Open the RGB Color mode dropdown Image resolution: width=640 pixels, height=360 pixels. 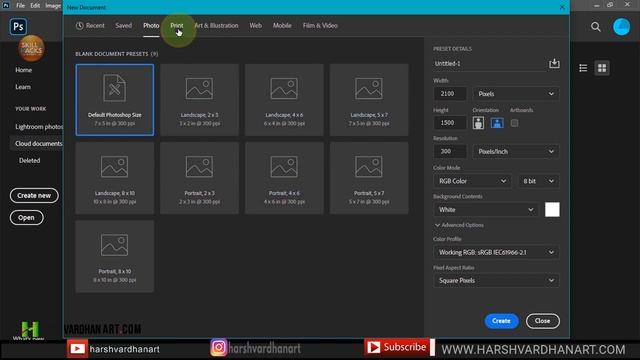[472, 181]
